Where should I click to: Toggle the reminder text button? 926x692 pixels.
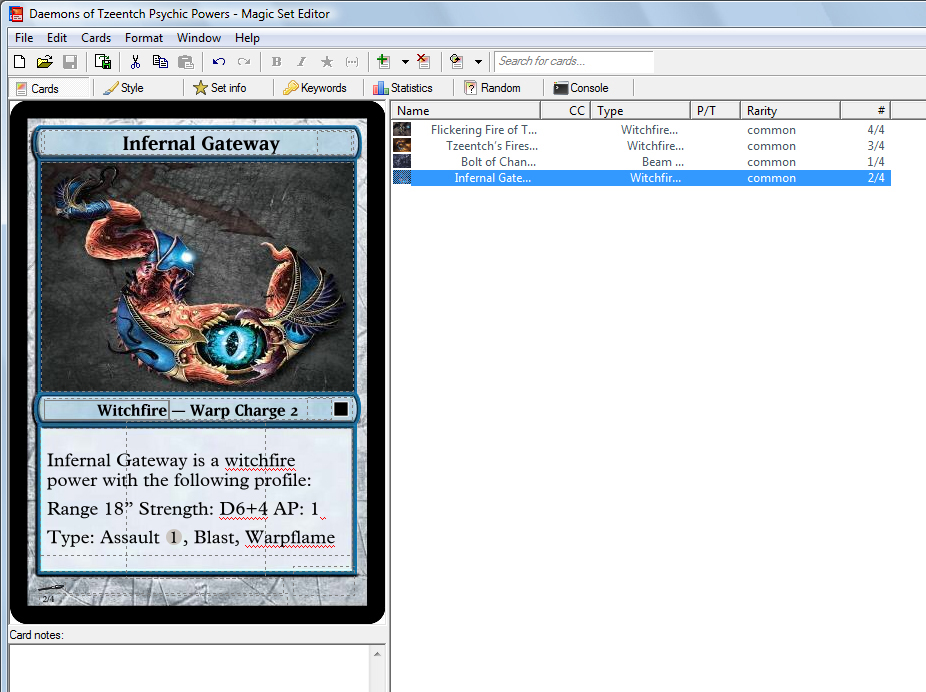point(351,61)
